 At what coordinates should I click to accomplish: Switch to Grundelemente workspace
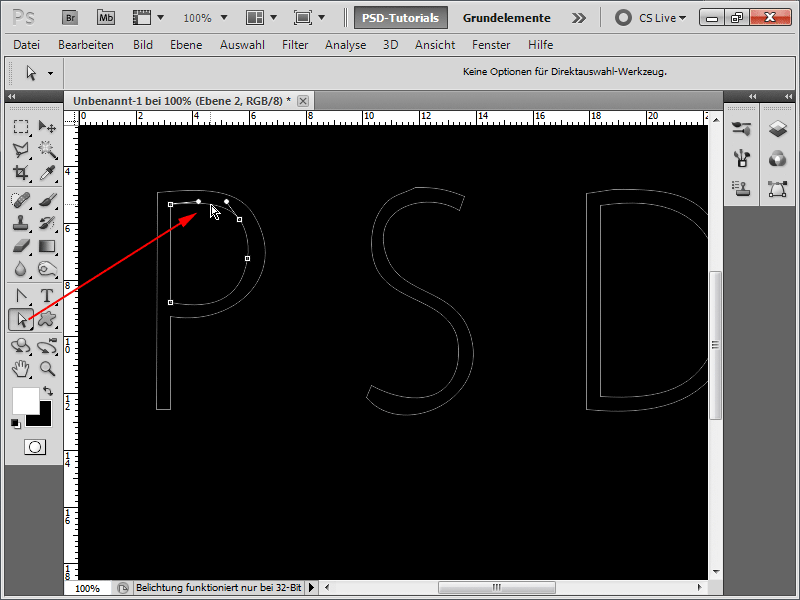coord(507,18)
